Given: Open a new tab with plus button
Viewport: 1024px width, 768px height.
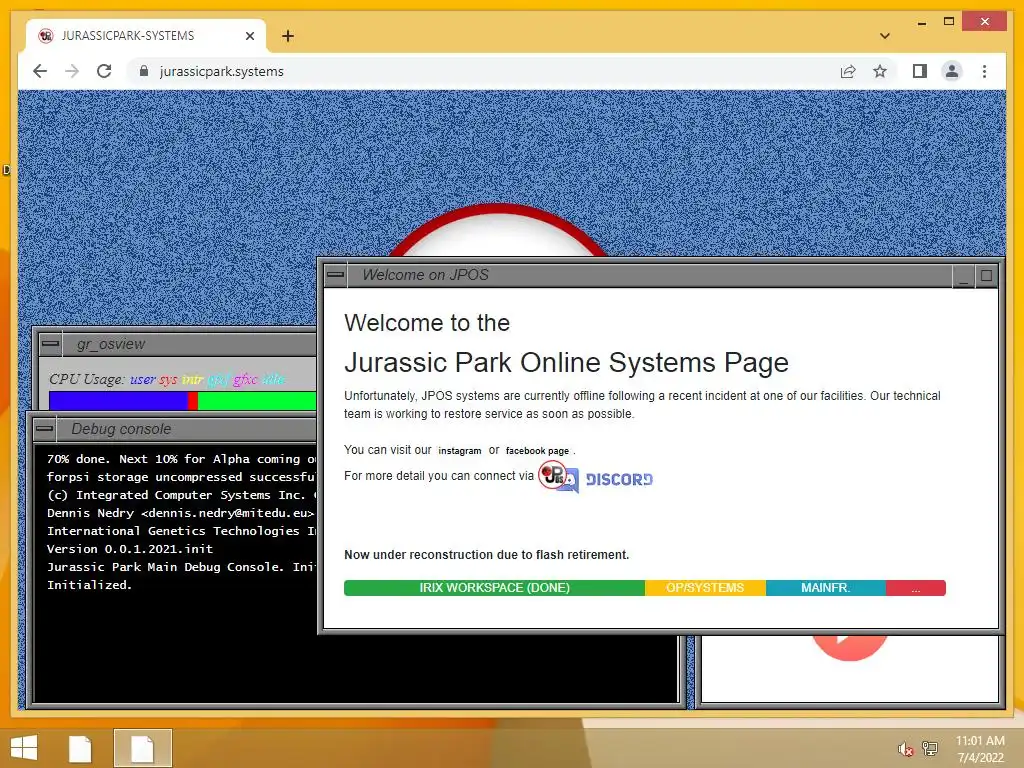Looking at the screenshot, I should pyautogui.click(x=287, y=36).
